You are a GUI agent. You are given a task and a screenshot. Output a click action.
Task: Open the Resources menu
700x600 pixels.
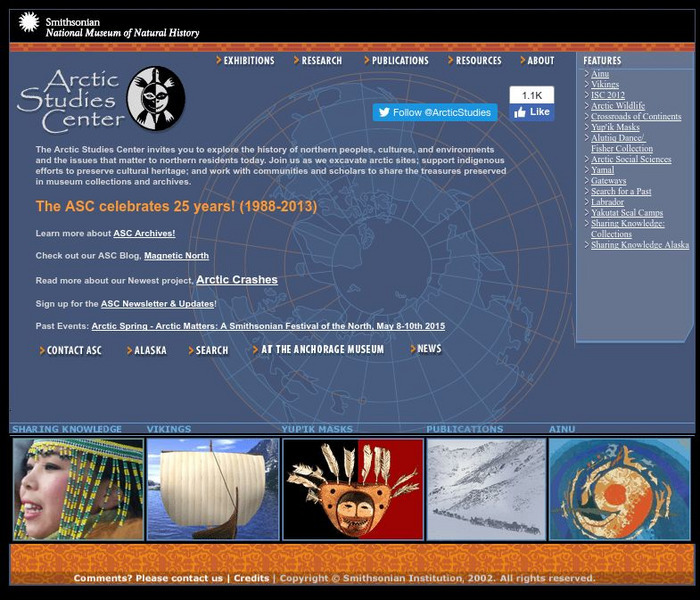point(475,60)
